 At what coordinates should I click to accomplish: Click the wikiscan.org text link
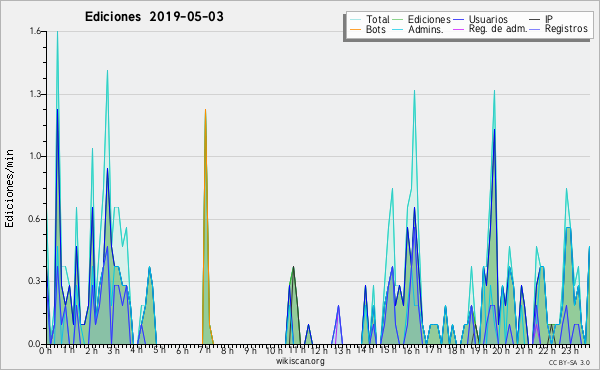pos(300,361)
